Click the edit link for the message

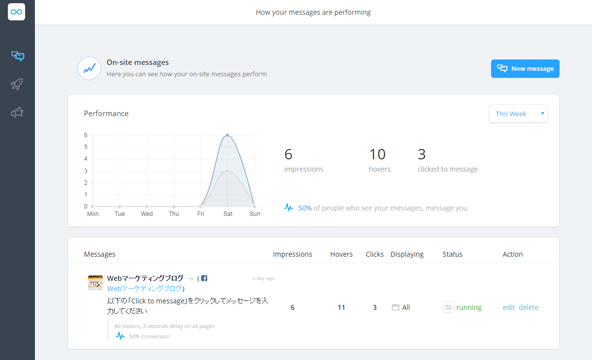[x=509, y=307]
